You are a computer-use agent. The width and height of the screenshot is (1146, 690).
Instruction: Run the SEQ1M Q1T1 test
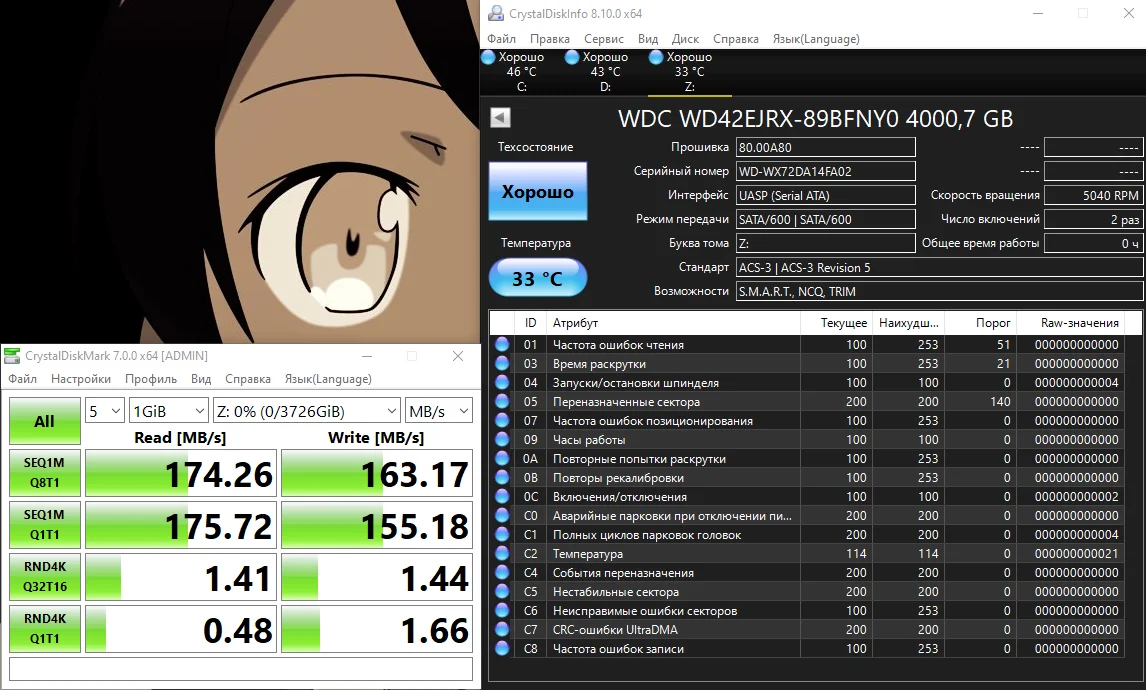[45, 525]
